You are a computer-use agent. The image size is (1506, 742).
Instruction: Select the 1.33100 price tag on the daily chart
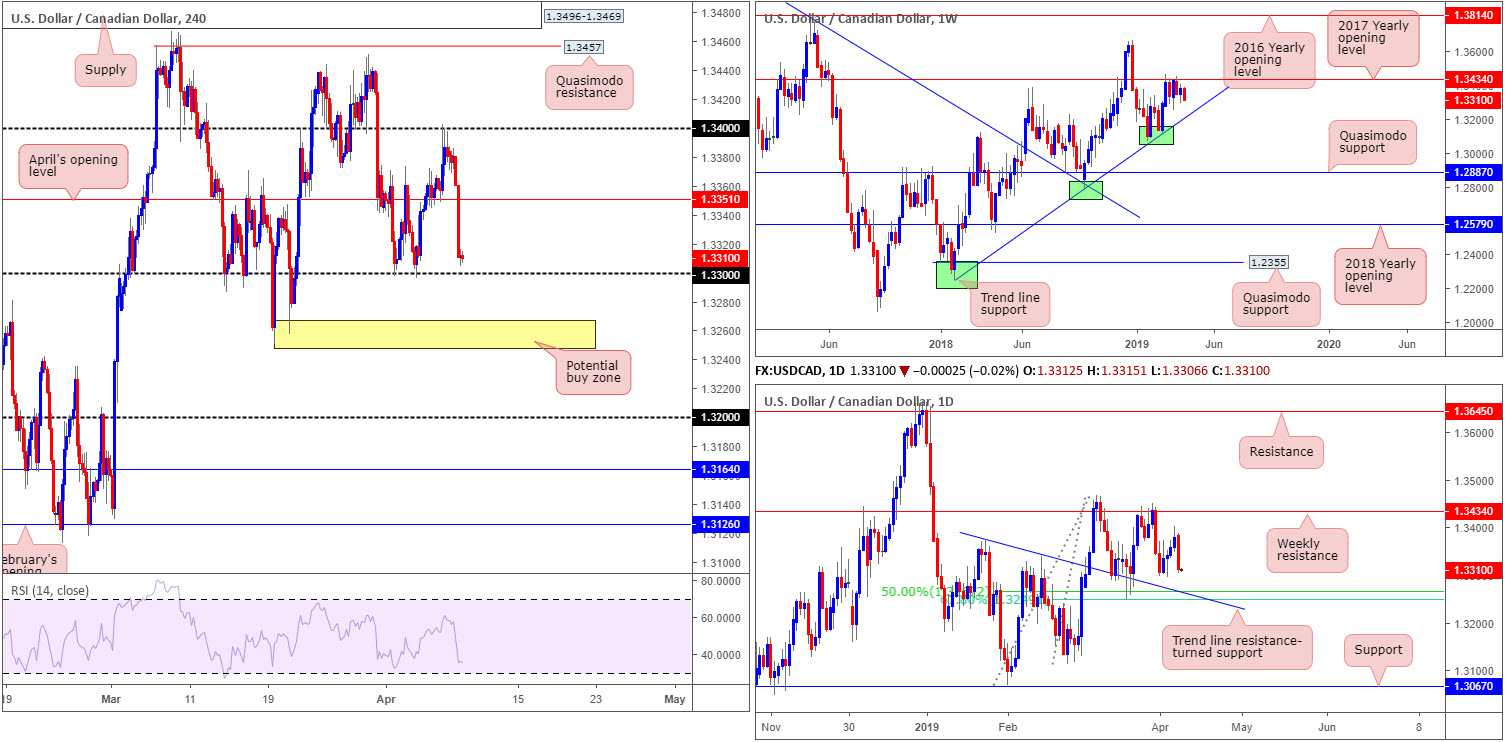[1476, 570]
